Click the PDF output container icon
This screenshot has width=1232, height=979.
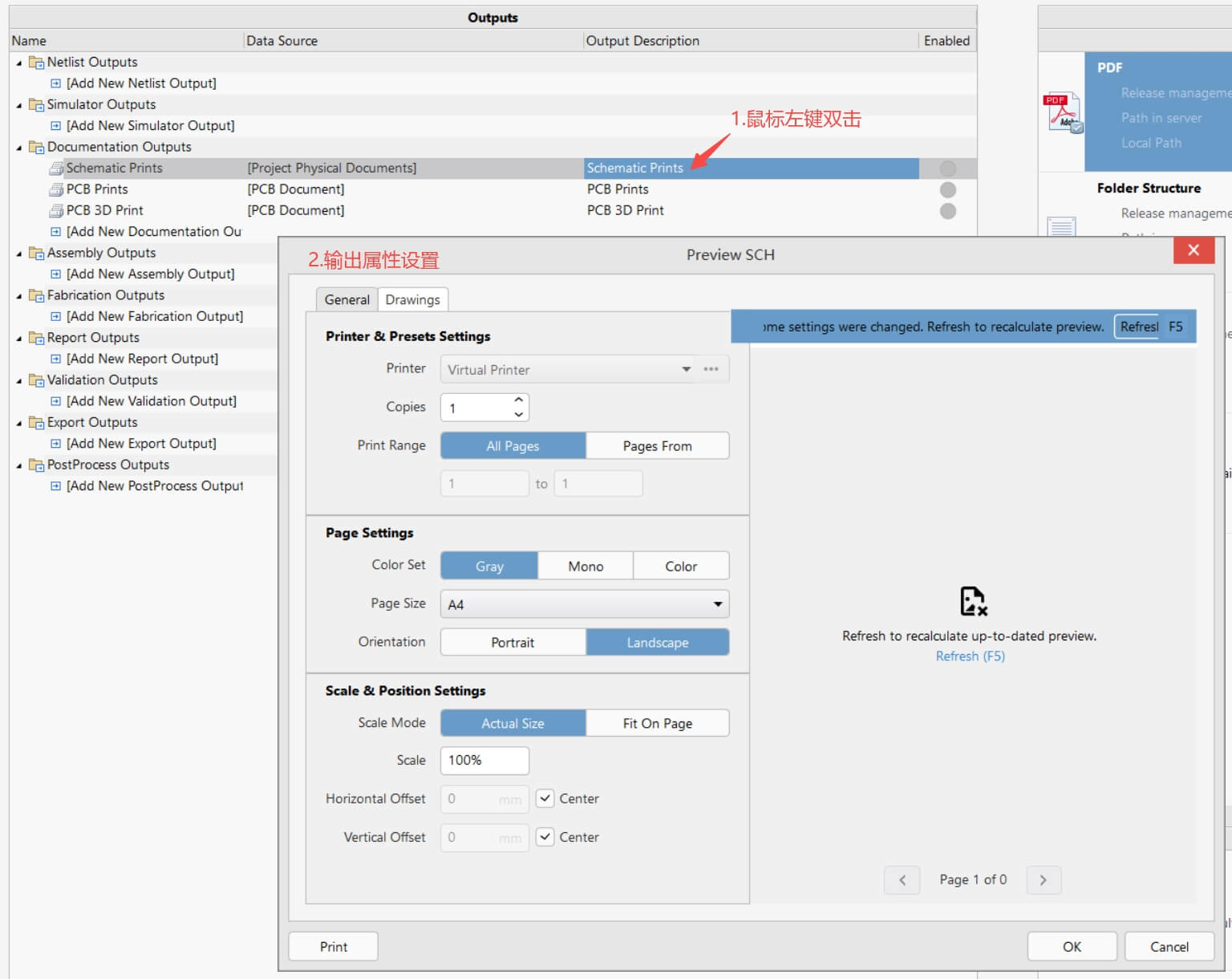pyautogui.click(x=1063, y=112)
